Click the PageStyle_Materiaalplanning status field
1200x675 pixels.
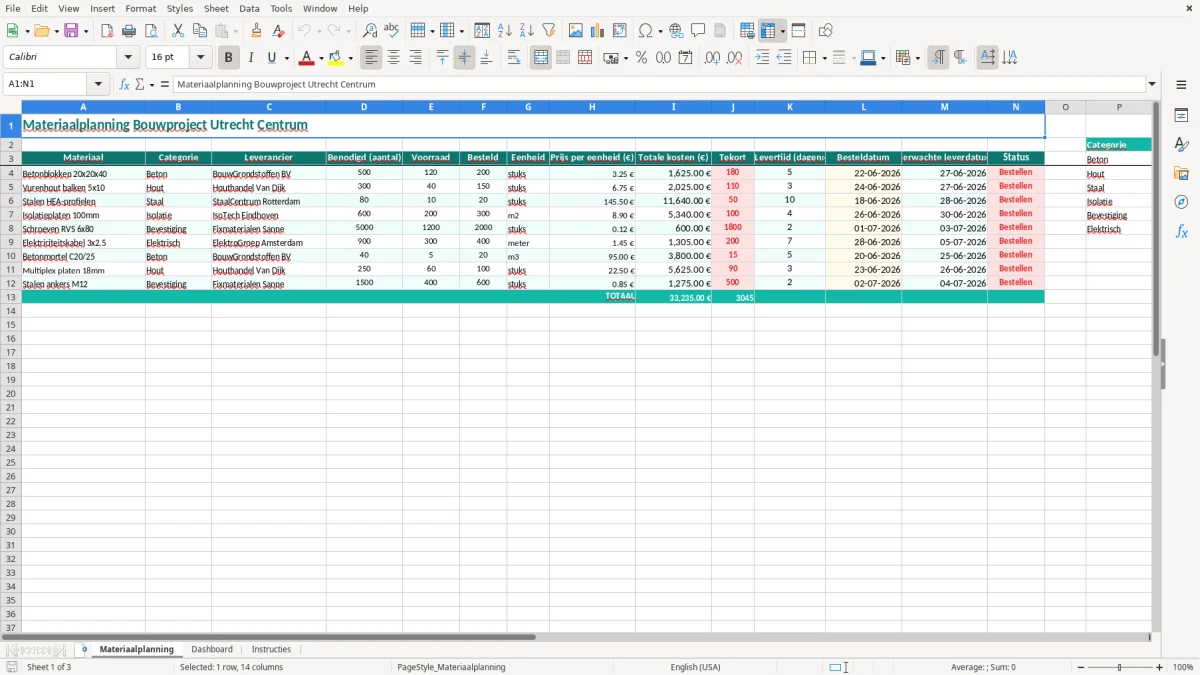(x=451, y=667)
